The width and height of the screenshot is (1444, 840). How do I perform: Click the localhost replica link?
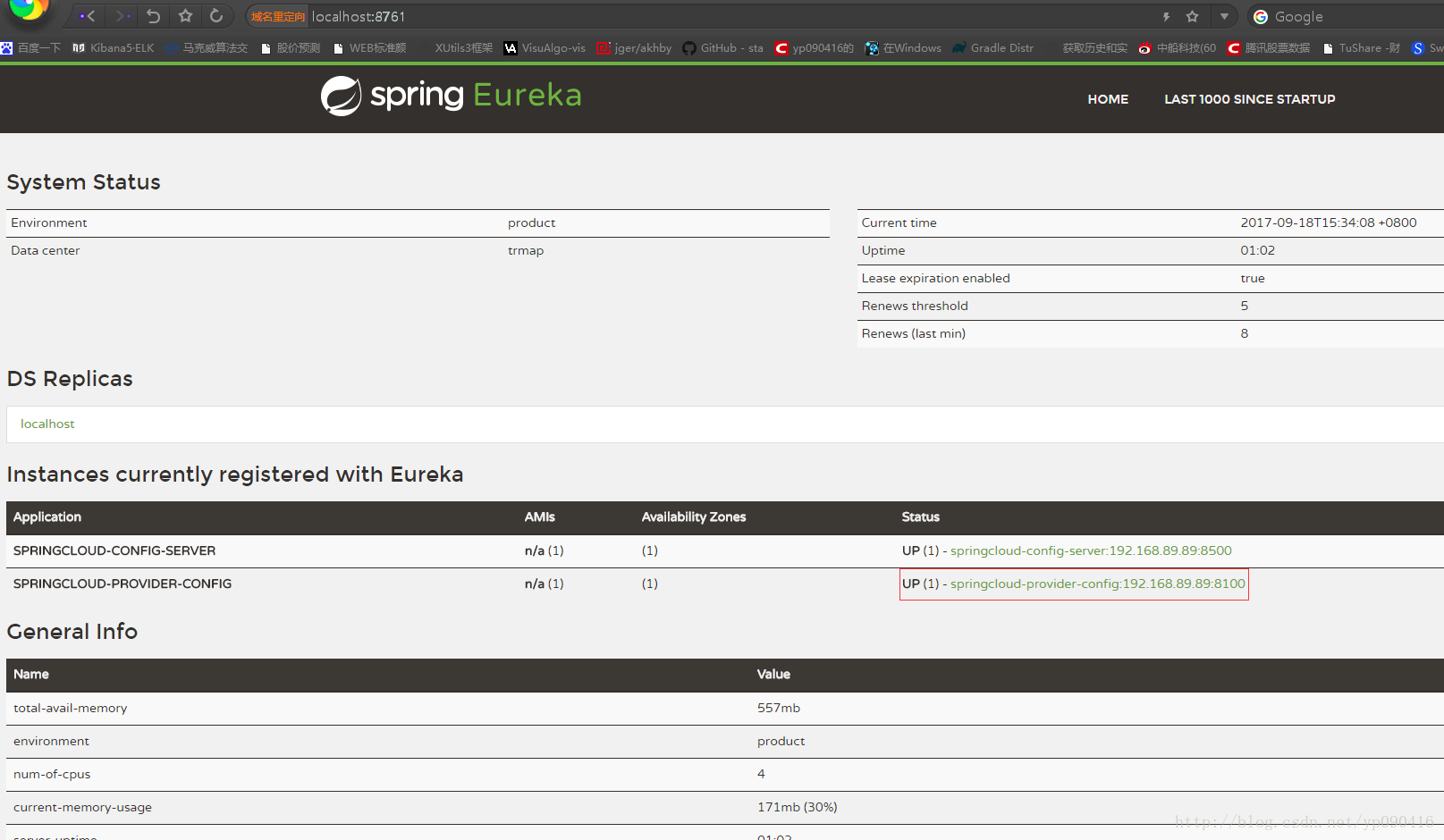tap(47, 424)
